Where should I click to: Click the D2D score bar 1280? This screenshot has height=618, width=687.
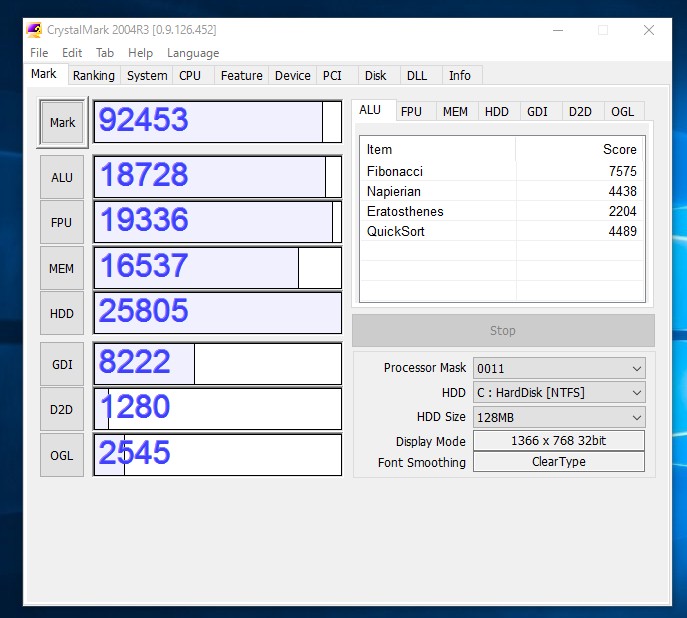[x=218, y=409]
